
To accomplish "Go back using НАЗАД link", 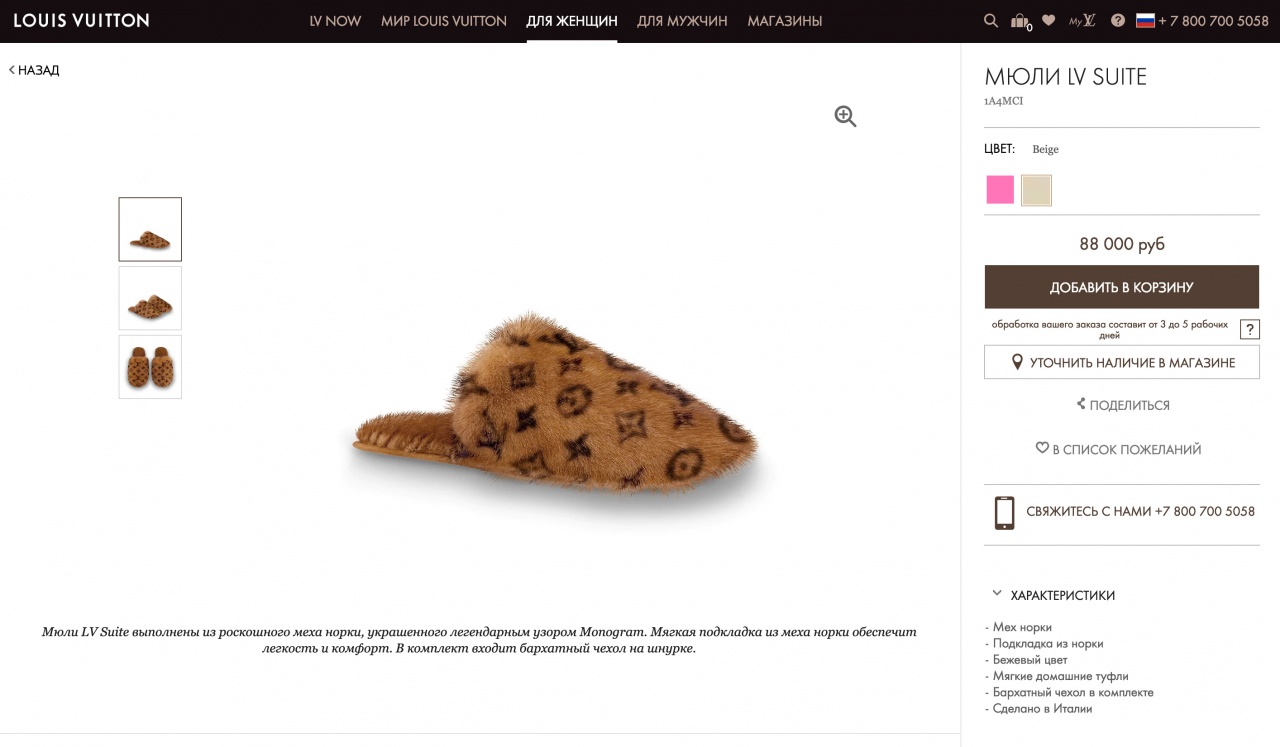I will pos(35,70).
